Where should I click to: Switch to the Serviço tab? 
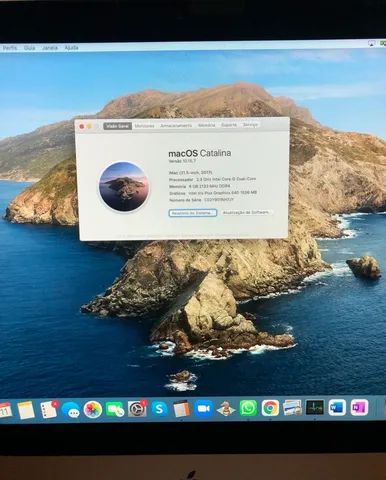250,125
